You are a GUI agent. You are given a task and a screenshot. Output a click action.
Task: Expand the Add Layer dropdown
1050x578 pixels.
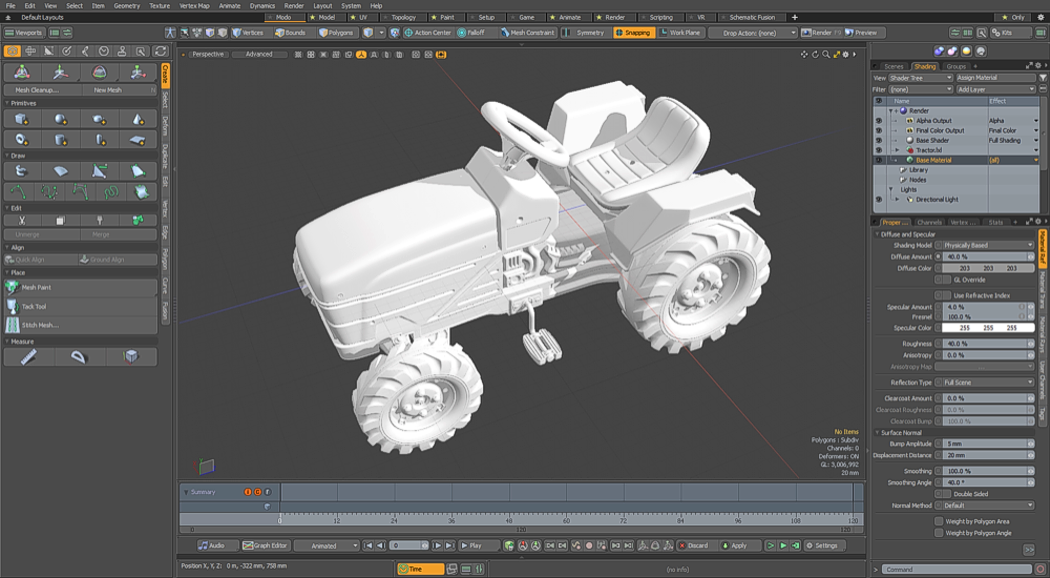click(995, 90)
